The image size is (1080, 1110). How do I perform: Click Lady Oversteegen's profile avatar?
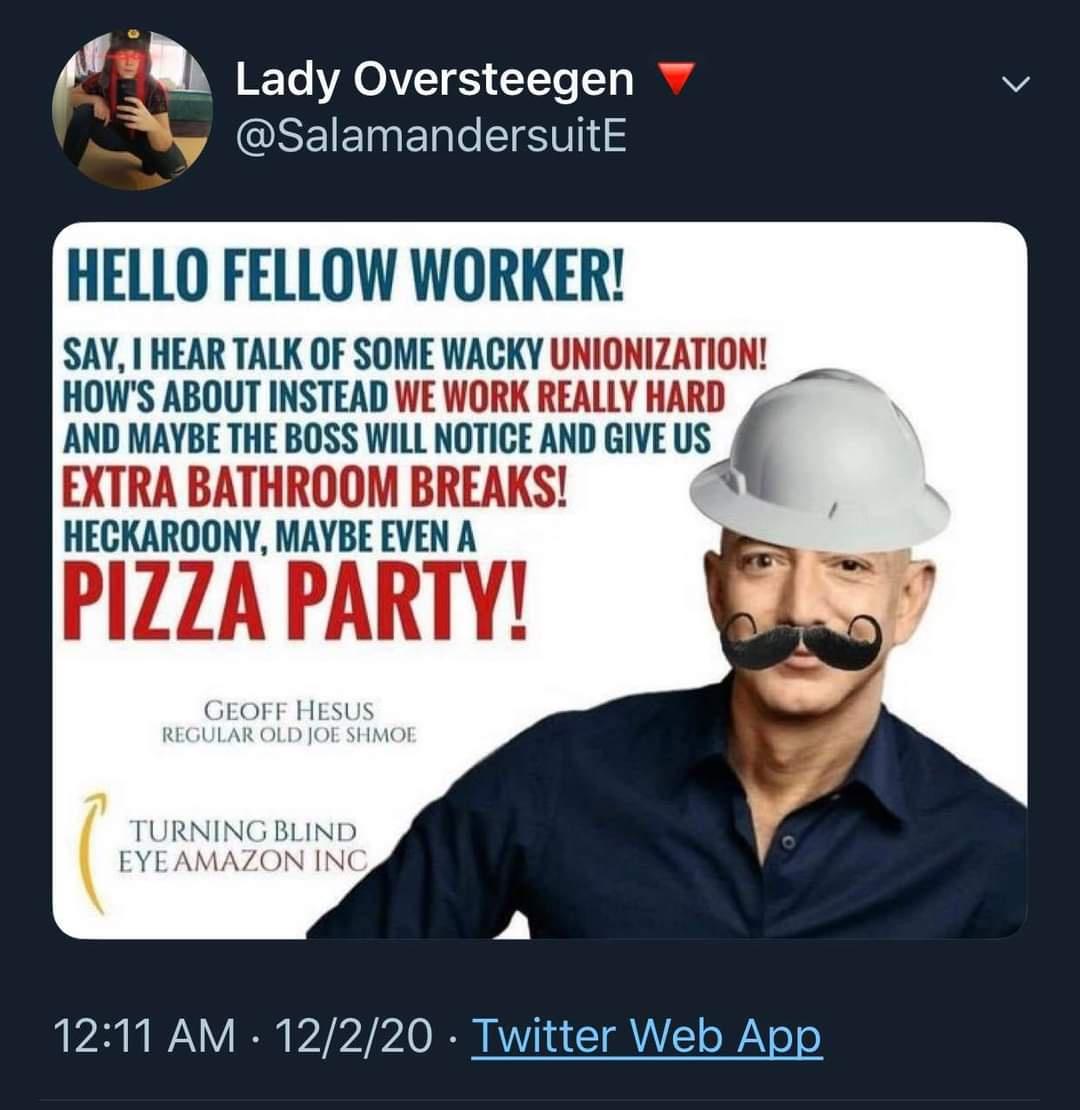click(132, 108)
